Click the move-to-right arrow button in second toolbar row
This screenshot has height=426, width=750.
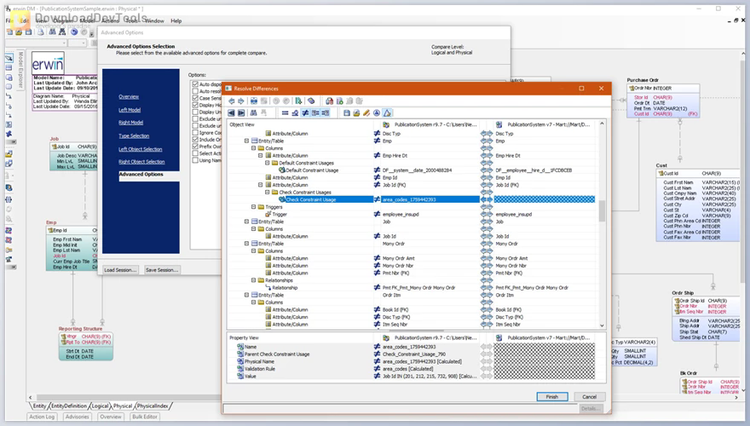pyautogui.click(x=241, y=113)
